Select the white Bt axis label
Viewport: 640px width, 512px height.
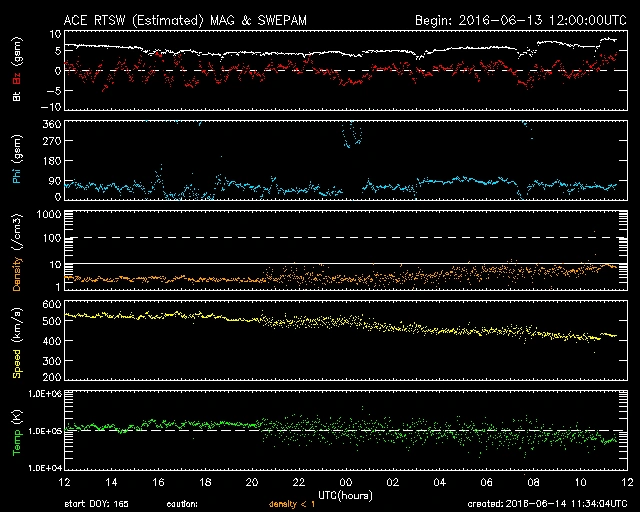tap(16, 95)
